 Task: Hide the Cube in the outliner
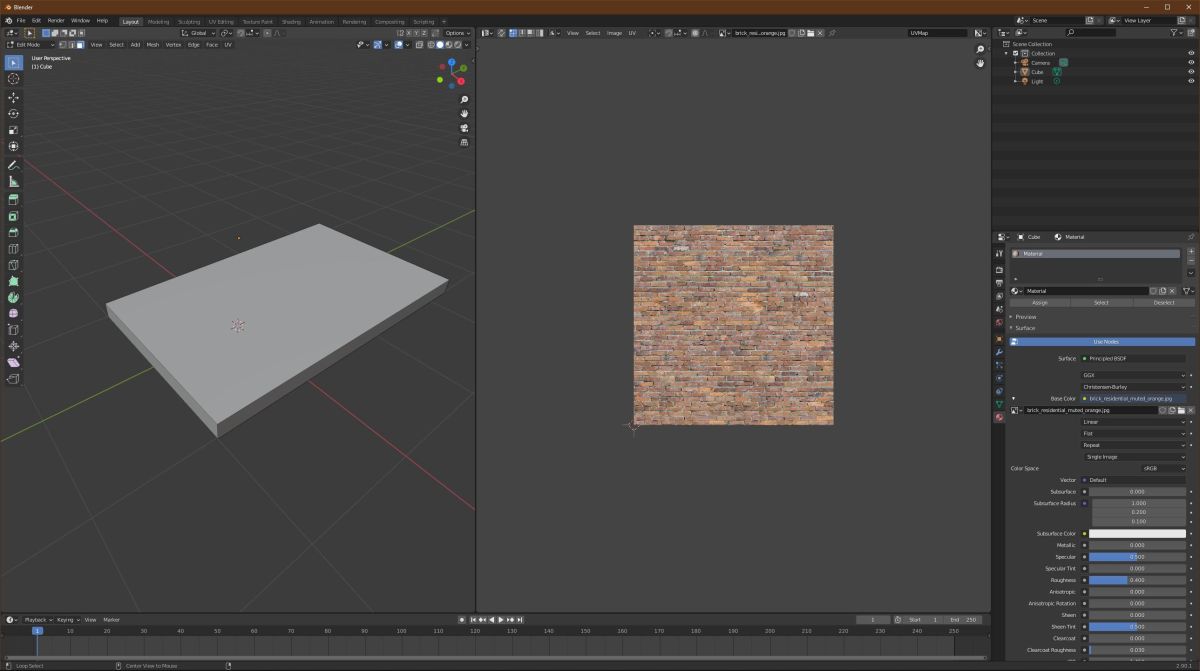(1191, 72)
